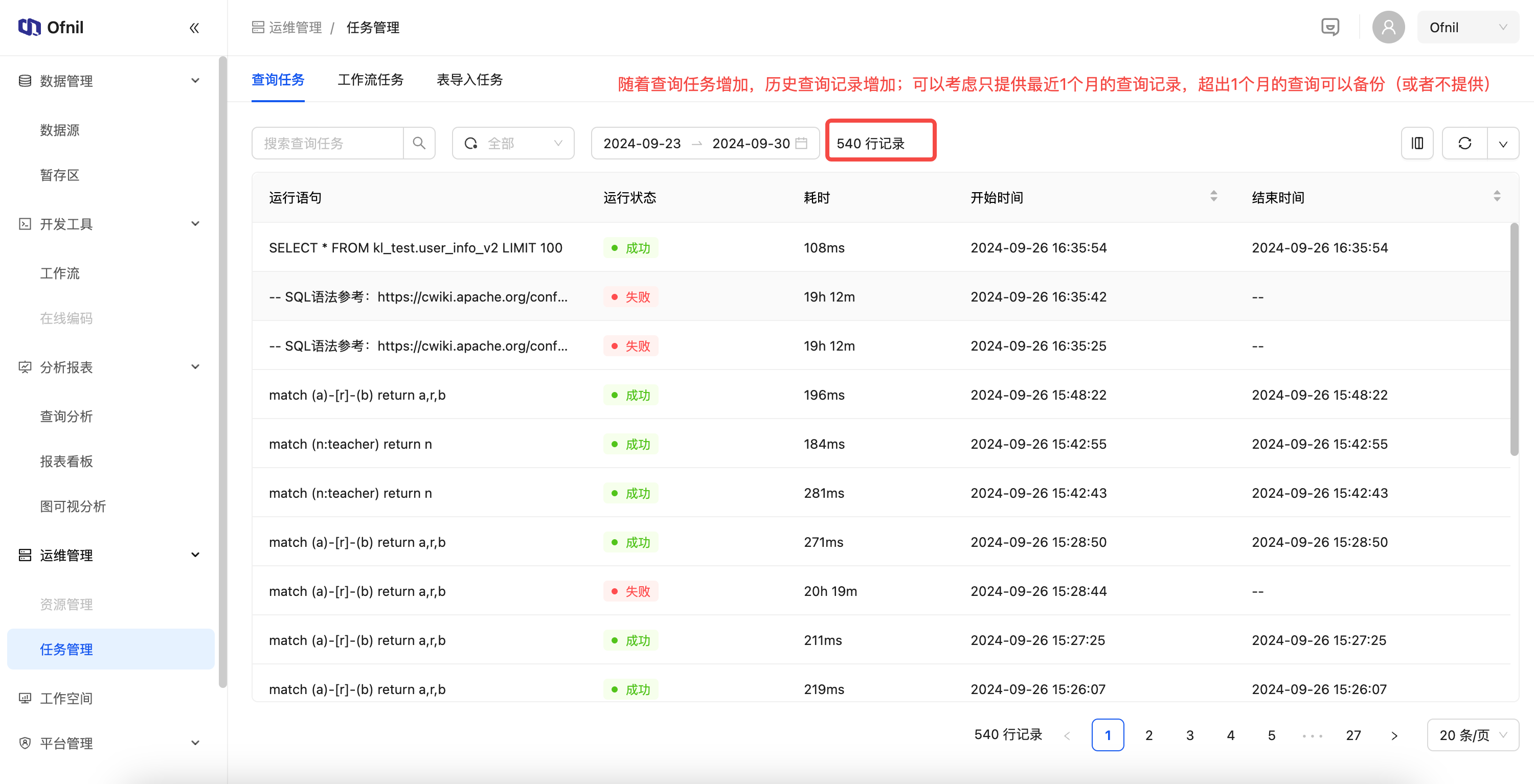Open 图可视分析 in sidebar

coord(73,506)
